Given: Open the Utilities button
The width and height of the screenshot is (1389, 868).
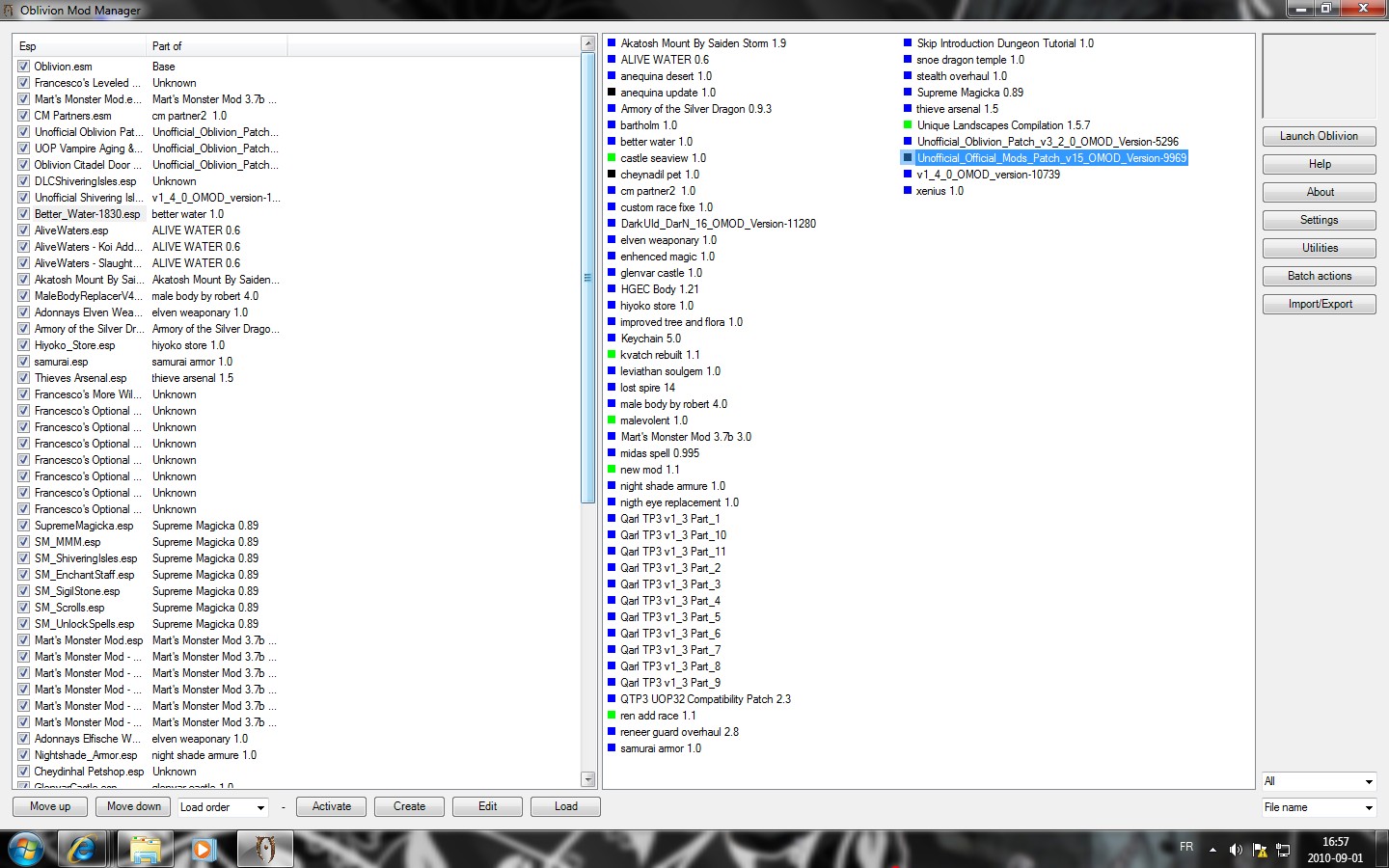Looking at the screenshot, I should point(1319,249).
